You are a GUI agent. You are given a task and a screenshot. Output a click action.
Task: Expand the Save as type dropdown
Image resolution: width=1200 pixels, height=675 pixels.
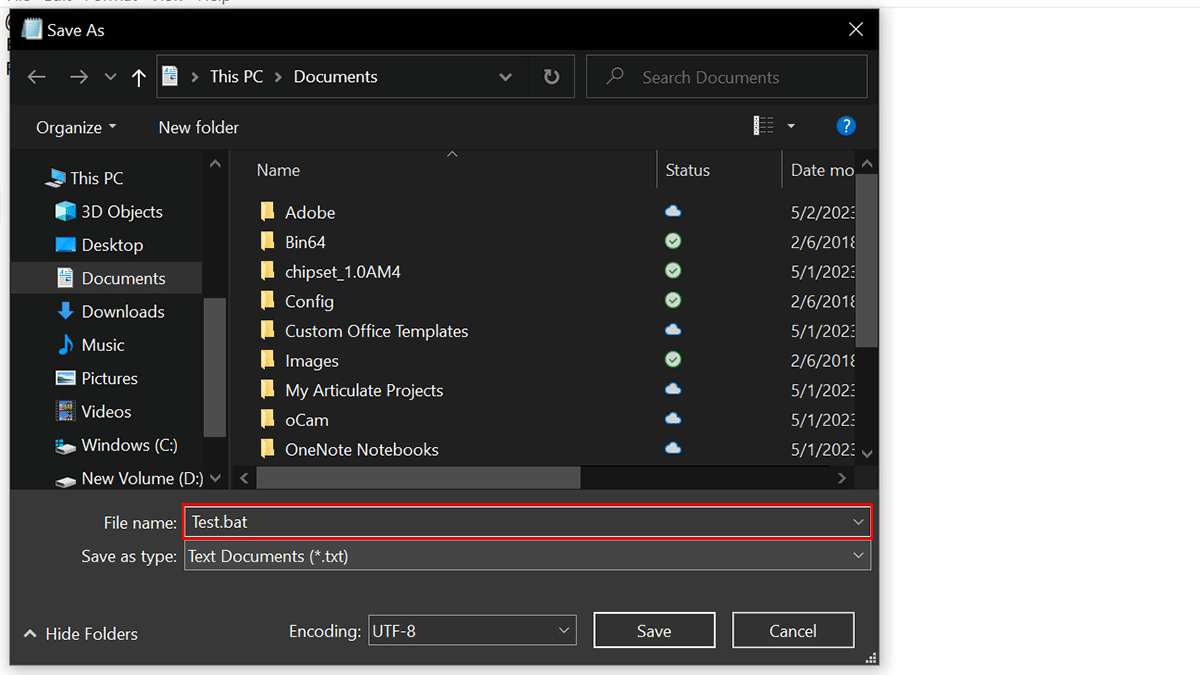click(x=527, y=556)
